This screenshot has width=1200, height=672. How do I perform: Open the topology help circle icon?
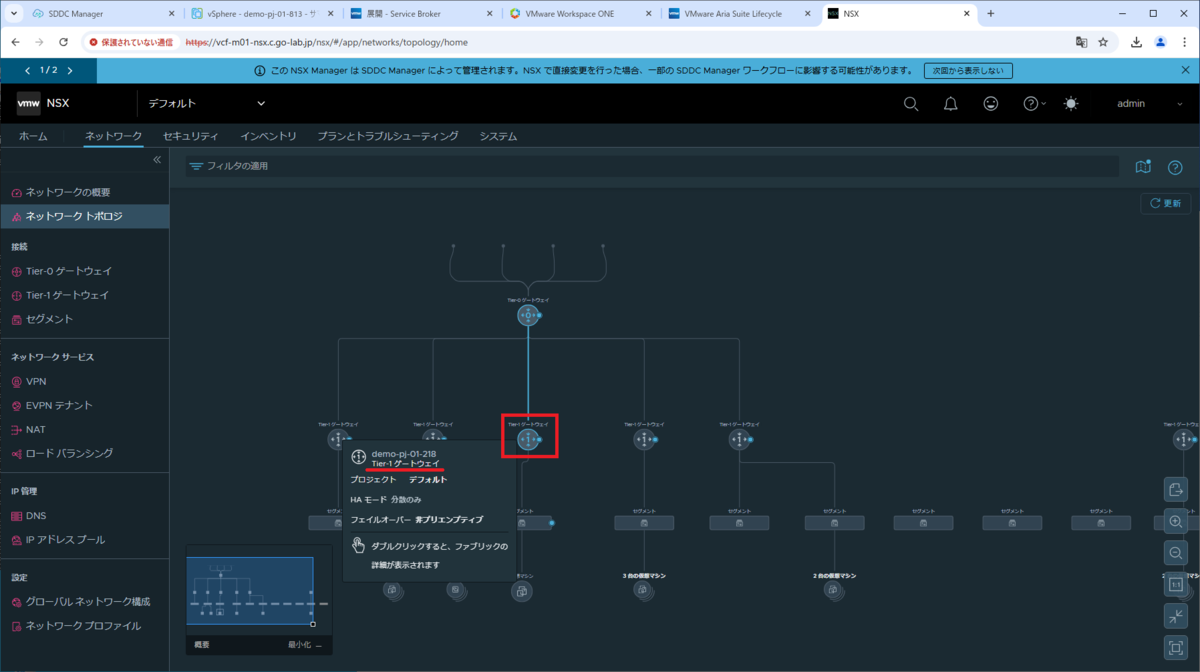[x=1175, y=167]
